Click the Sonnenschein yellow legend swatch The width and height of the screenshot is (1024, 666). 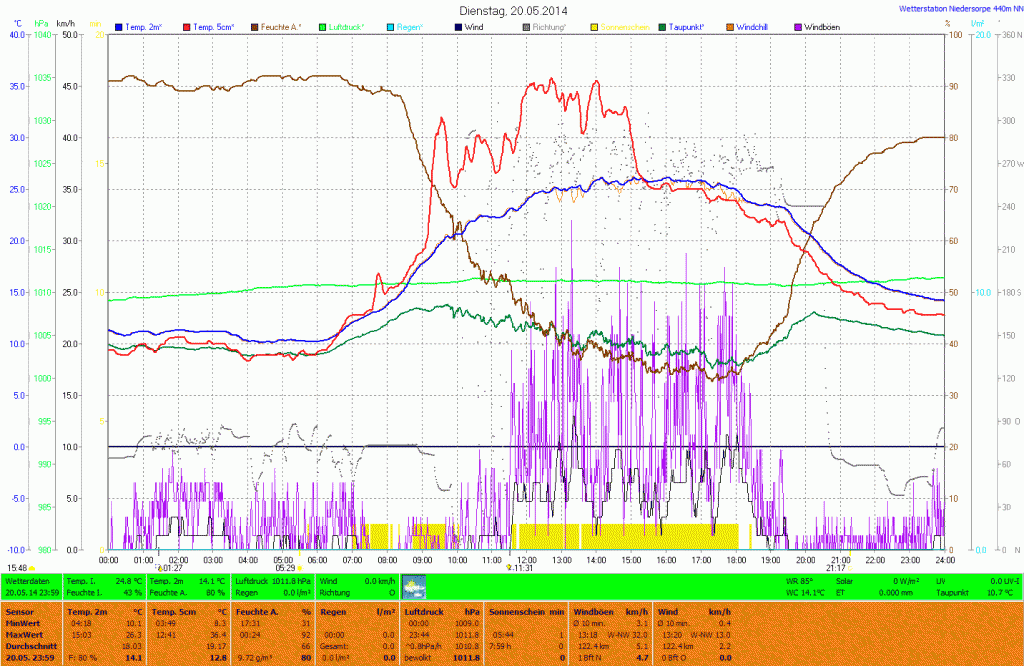coord(594,26)
